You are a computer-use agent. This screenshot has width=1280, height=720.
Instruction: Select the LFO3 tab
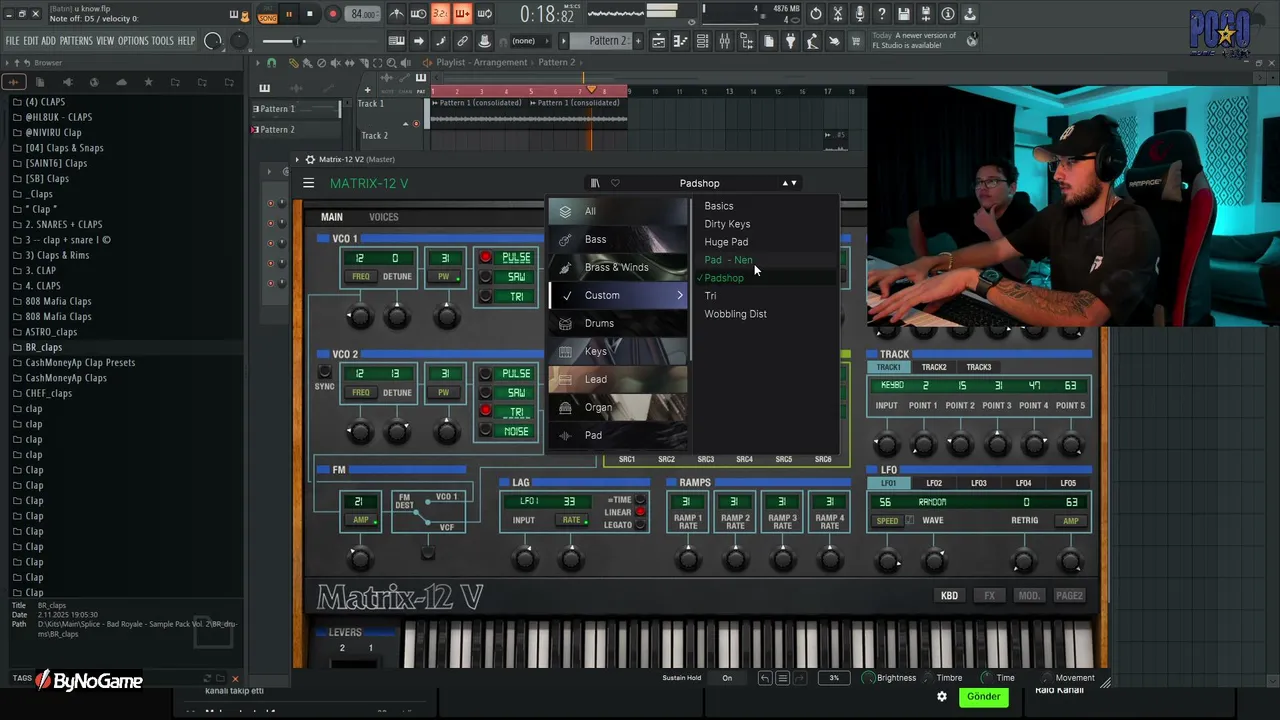979,483
